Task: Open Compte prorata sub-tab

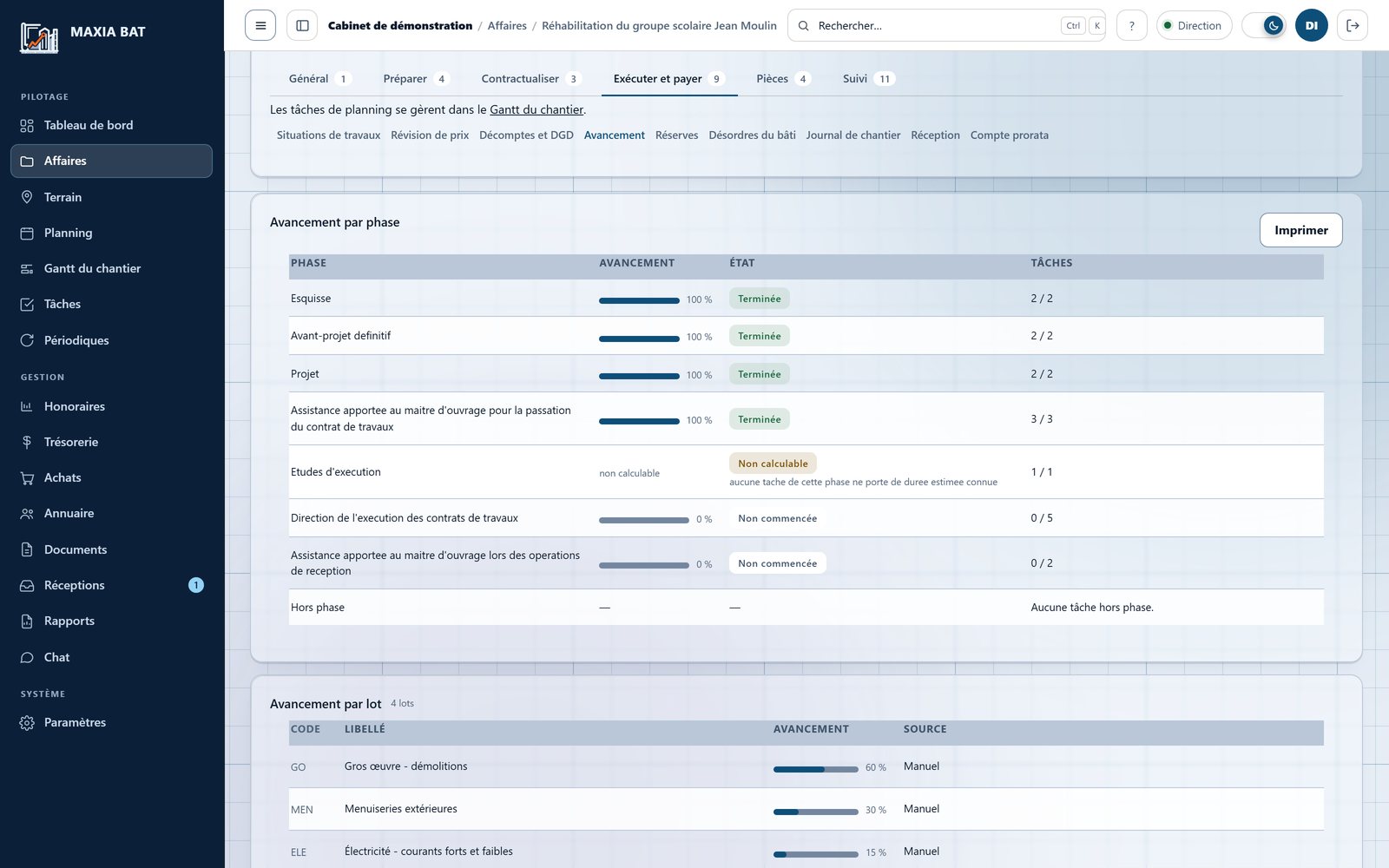Action: (x=1009, y=135)
